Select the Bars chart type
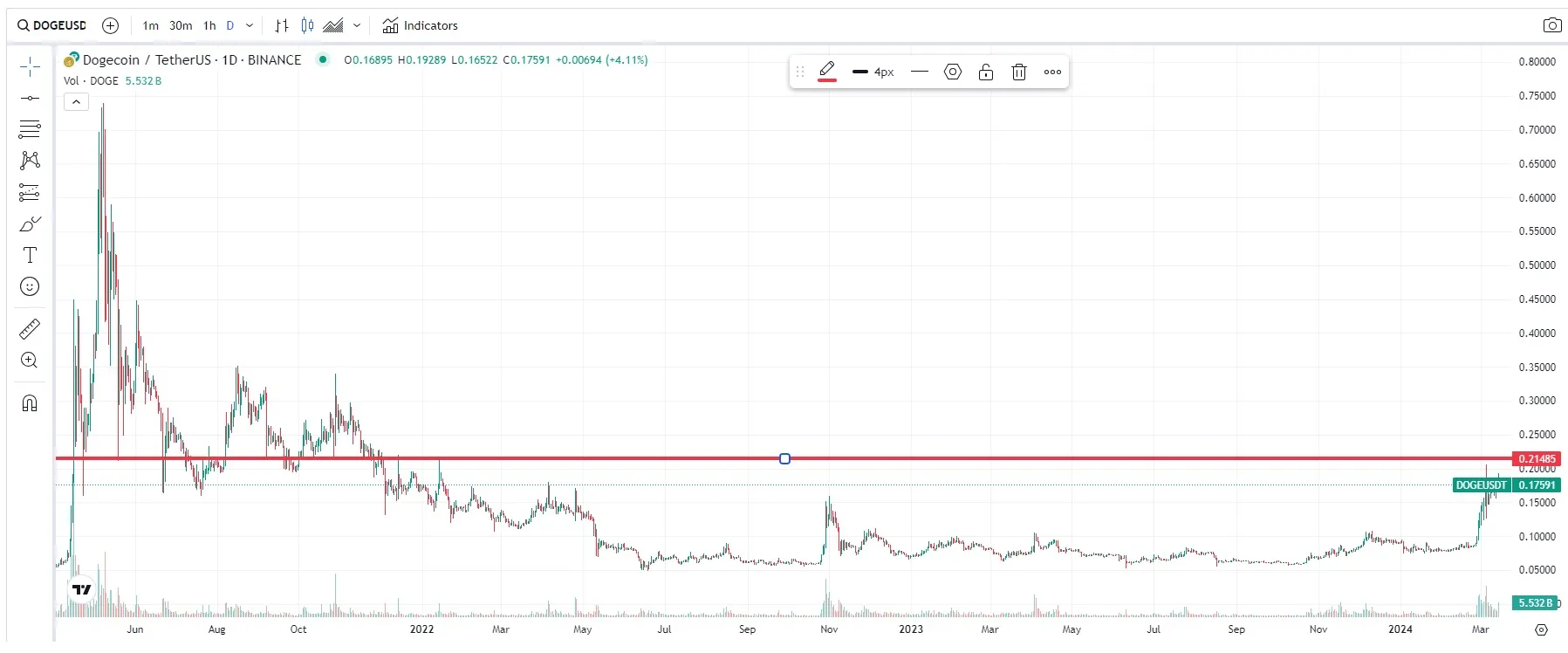Screen dimensions: 1568x653 (x=282, y=25)
